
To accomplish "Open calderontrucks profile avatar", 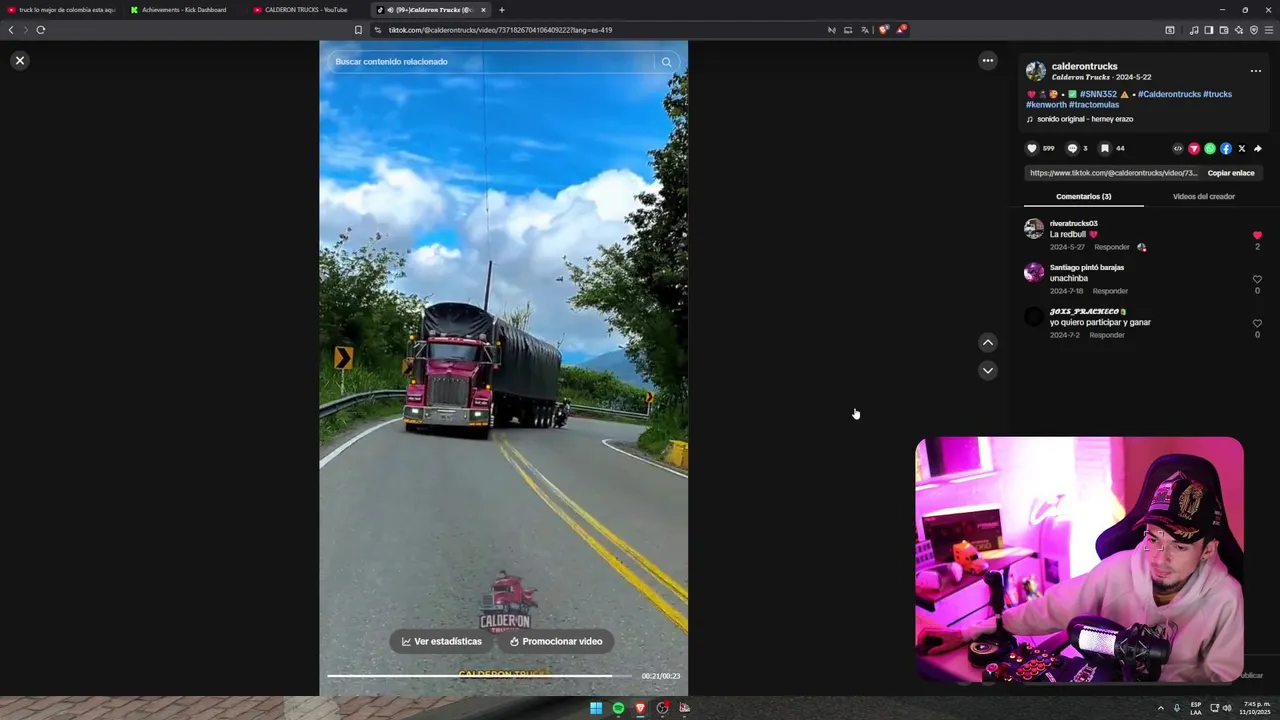I will [x=1036, y=71].
